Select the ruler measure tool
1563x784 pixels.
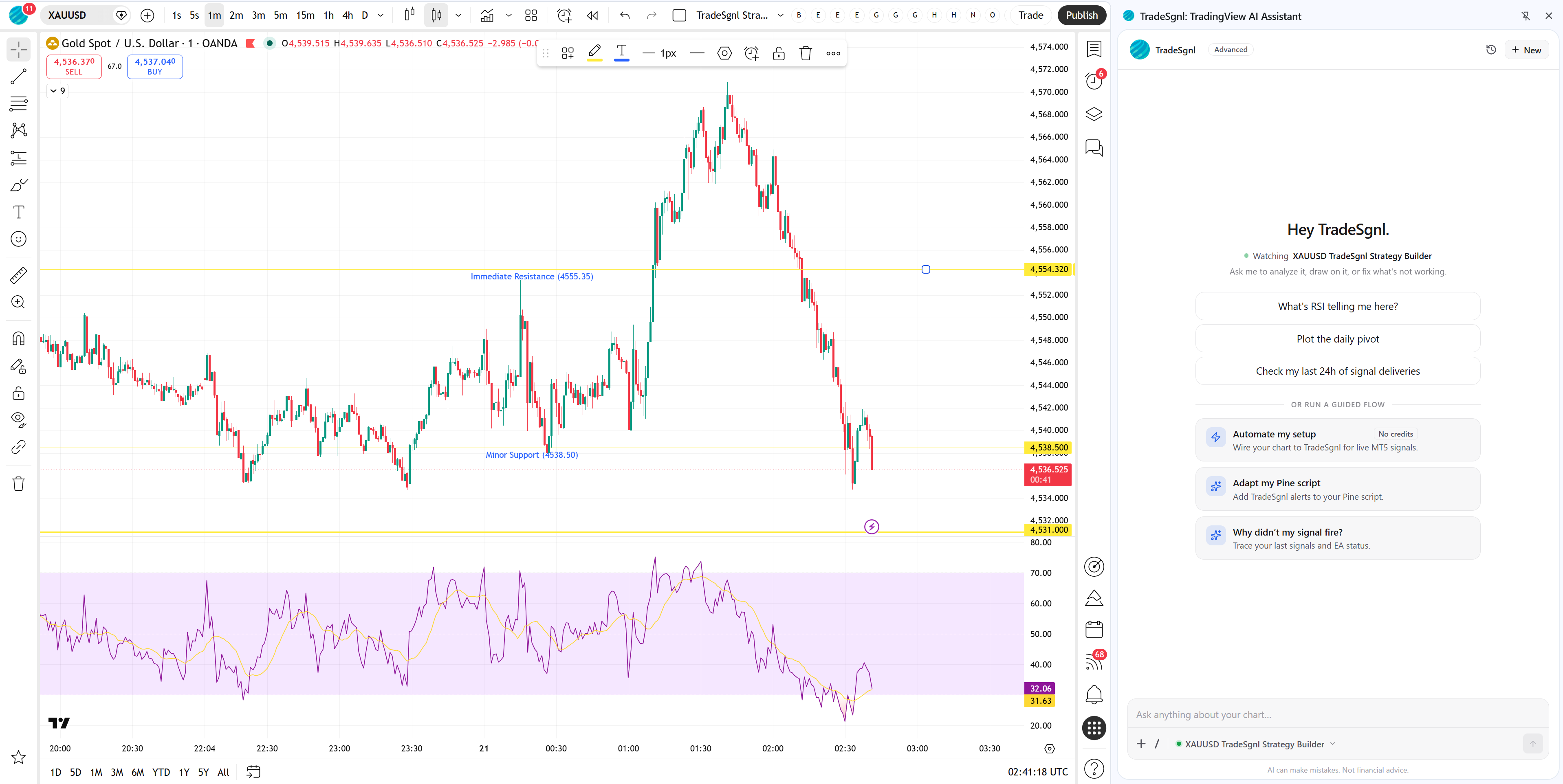click(18, 275)
